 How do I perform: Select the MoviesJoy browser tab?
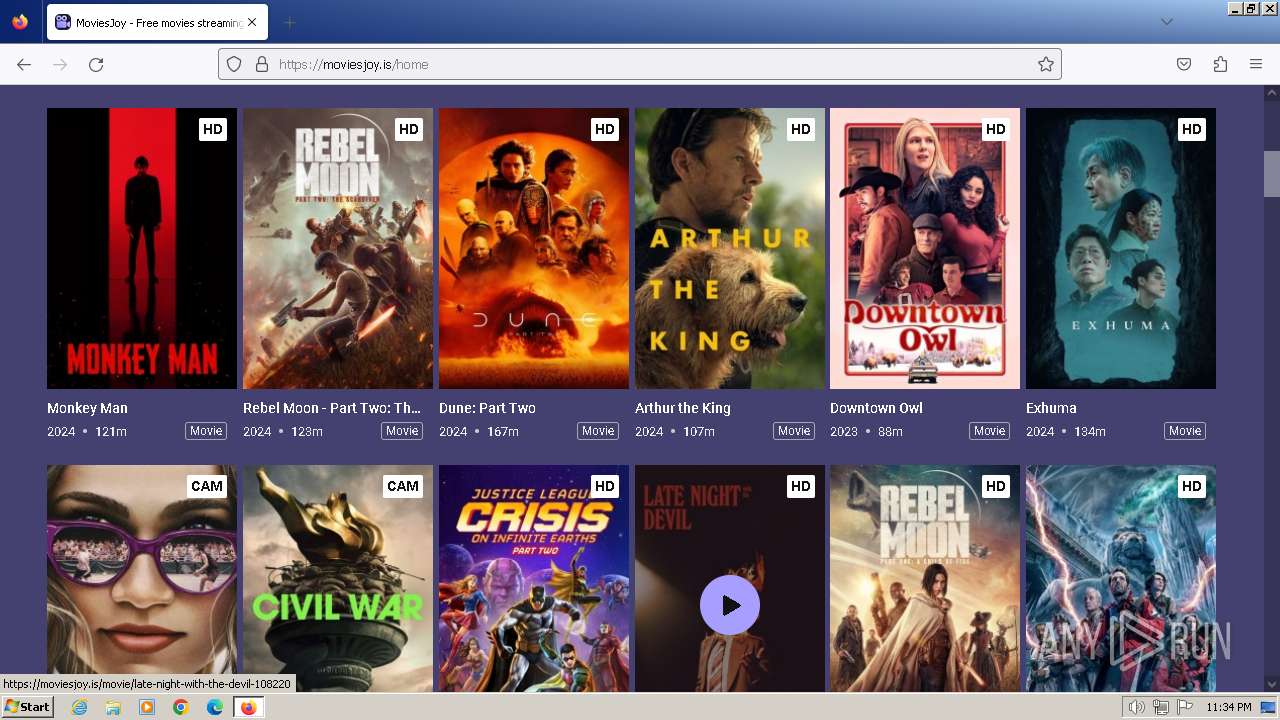[x=155, y=22]
